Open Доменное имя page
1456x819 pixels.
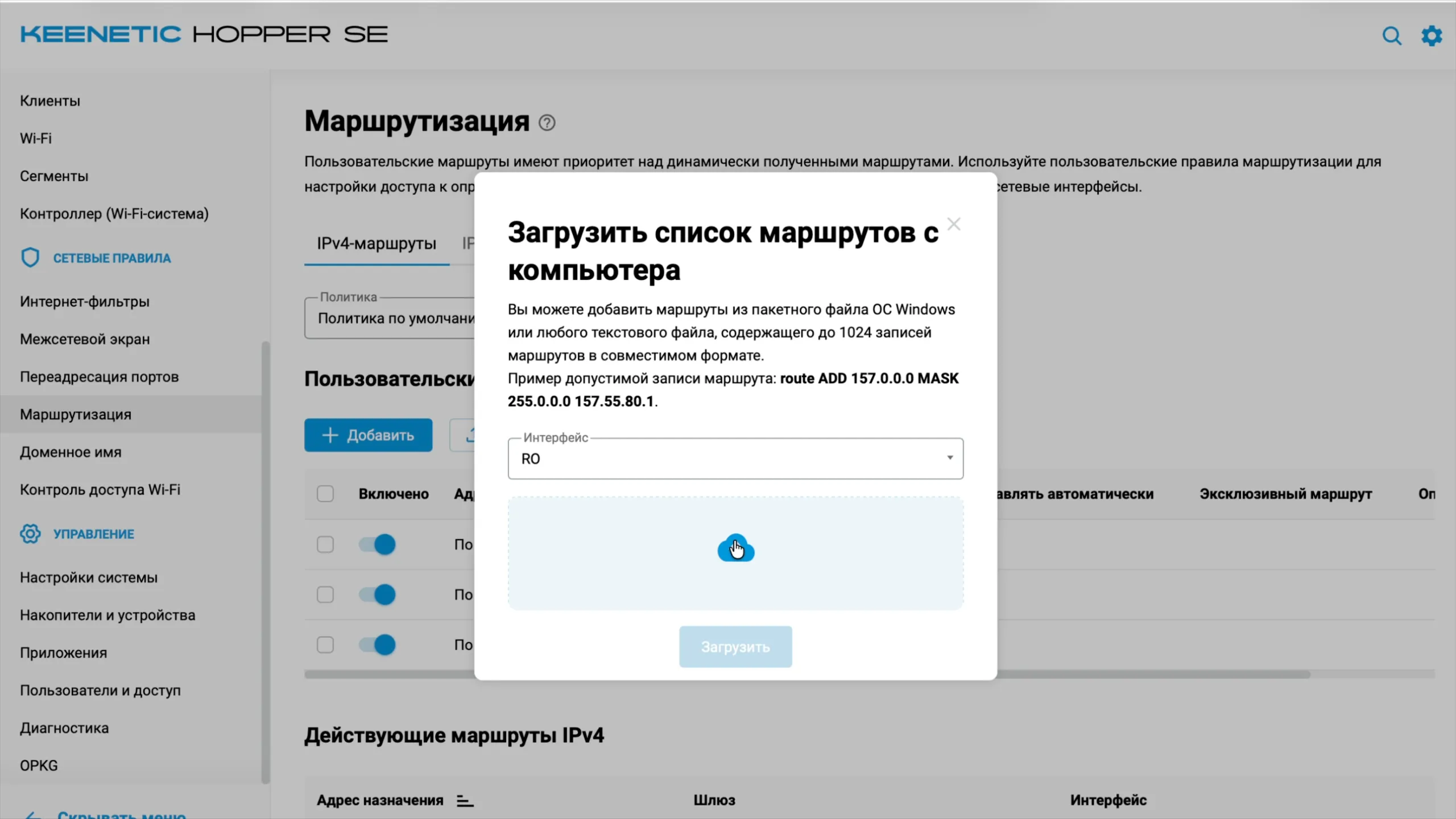pyautogui.click(x=71, y=452)
